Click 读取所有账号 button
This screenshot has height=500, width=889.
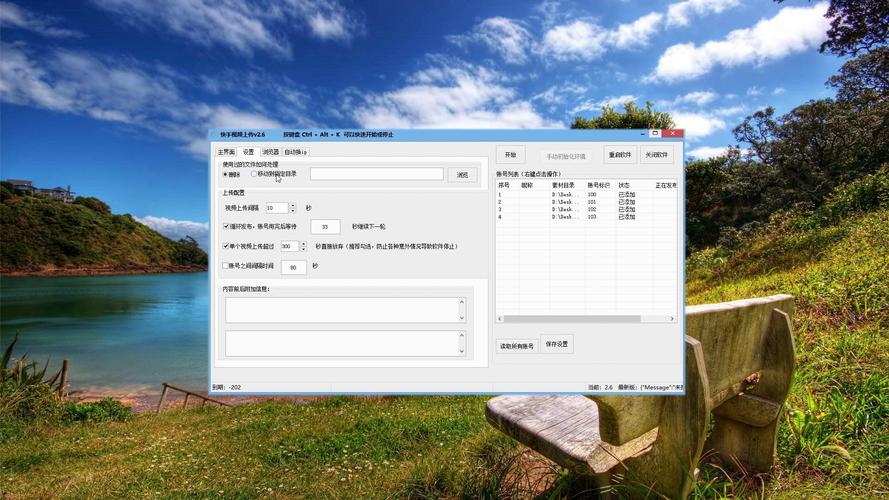click(517, 345)
